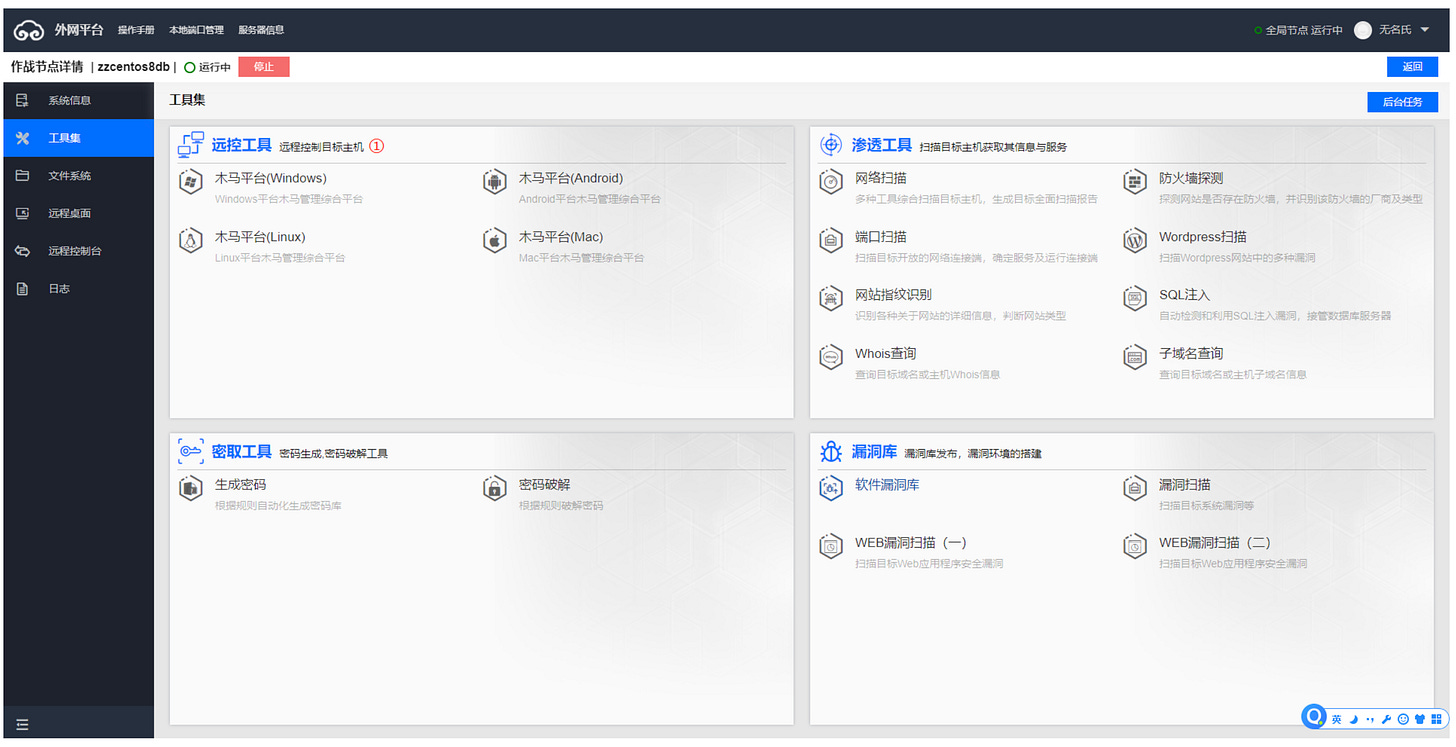Click the 漏洞扫描 hexagon icon
1456x747 pixels.
point(1134,489)
